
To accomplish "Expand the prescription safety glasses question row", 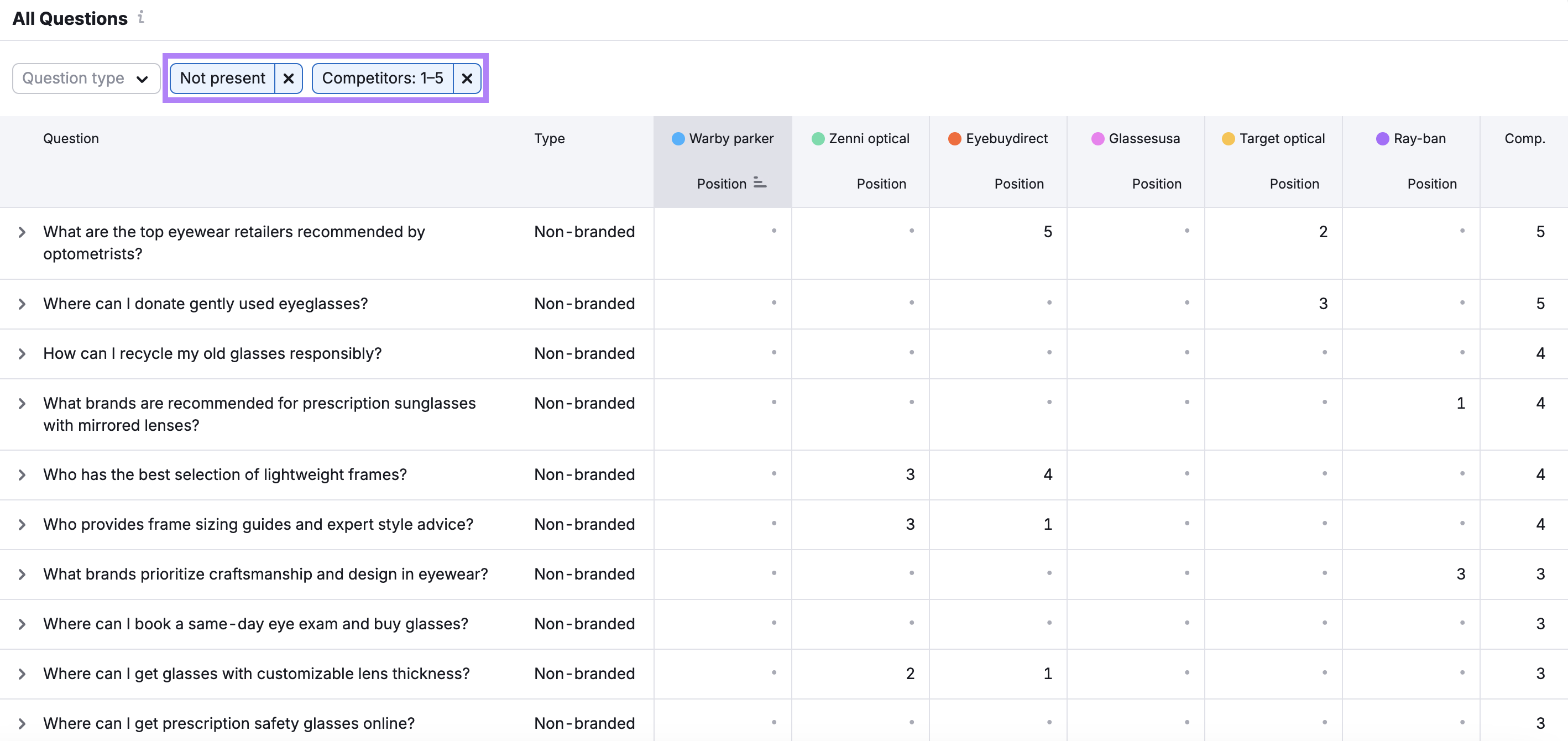I will (22, 724).
